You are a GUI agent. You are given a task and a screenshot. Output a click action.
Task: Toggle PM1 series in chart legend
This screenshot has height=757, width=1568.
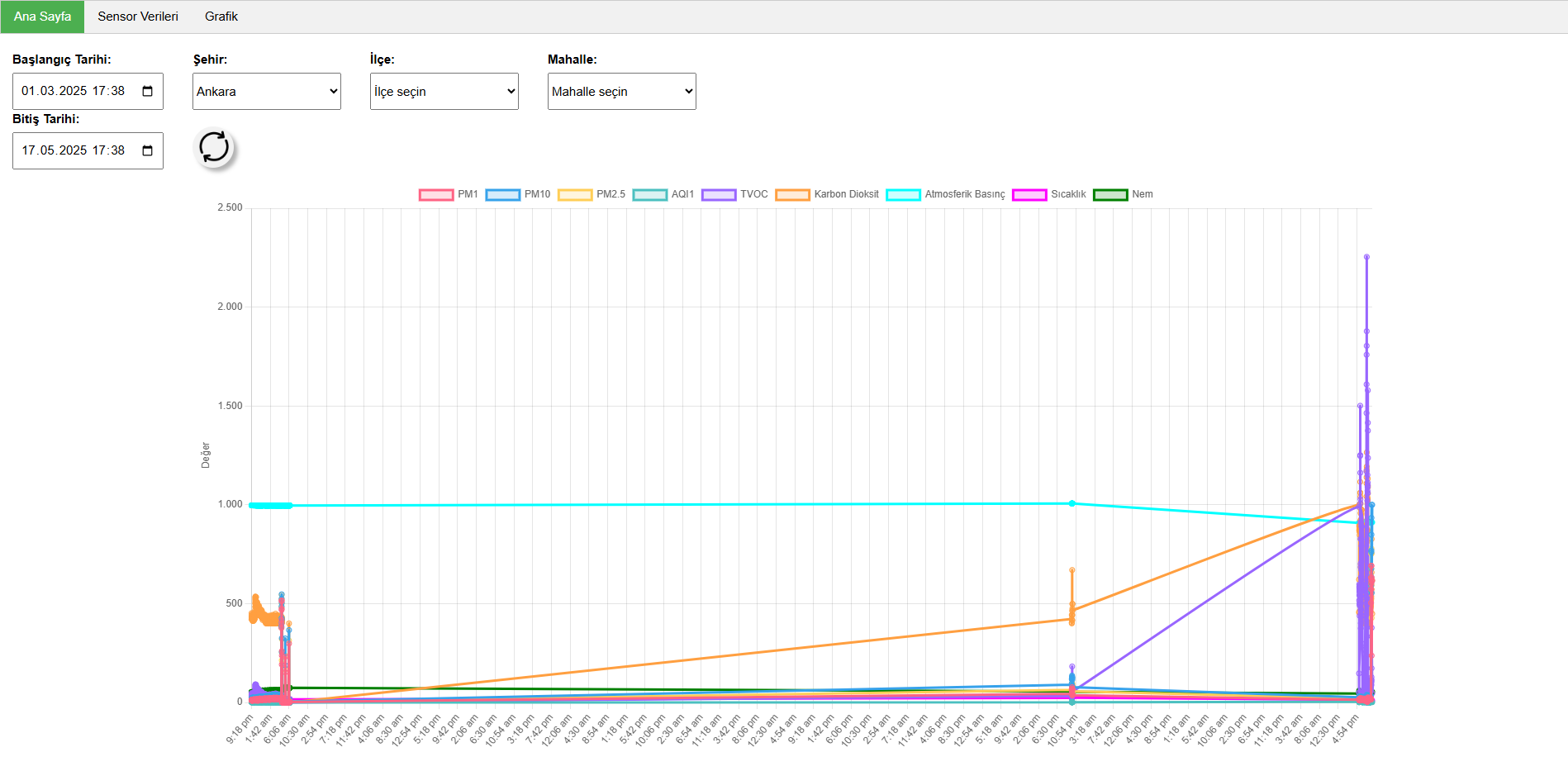coord(449,194)
